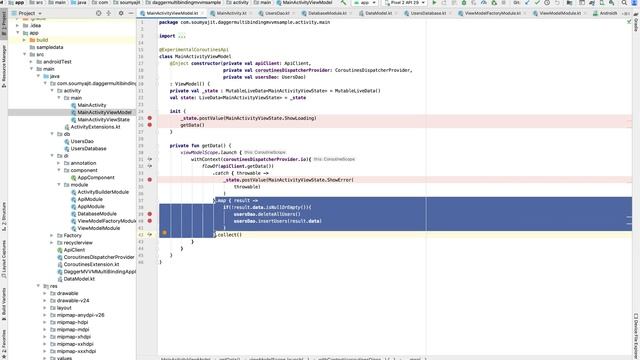Toggle the breakpoint on line 39

[x=150, y=214]
